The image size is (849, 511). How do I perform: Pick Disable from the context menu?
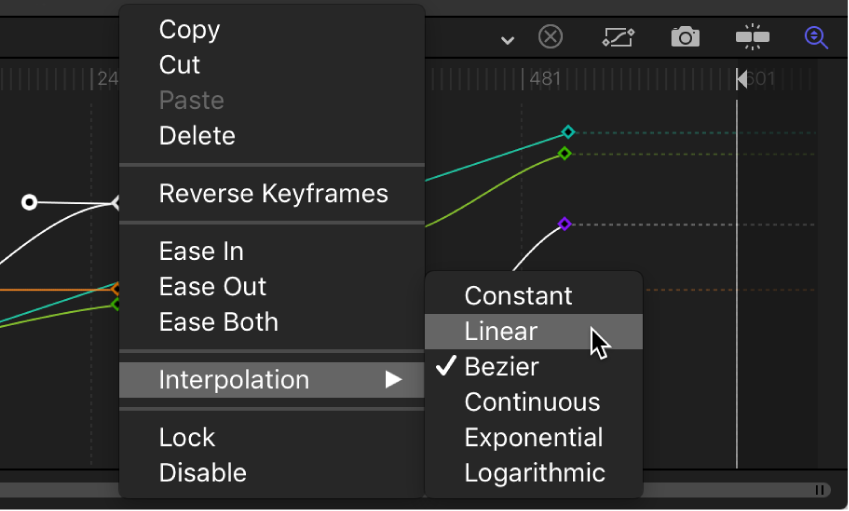click(x=202, y=473)
